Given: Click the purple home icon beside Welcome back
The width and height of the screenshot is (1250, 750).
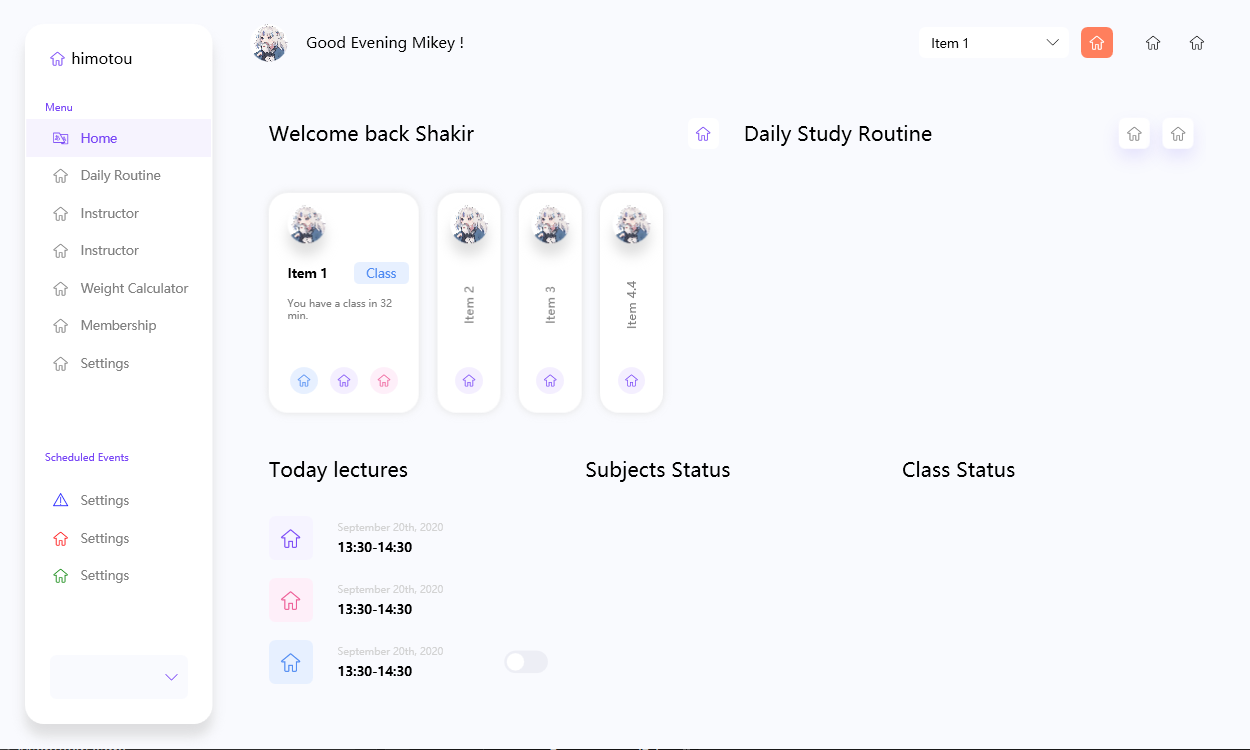Looking at the screenshot, I should (703, 134).
